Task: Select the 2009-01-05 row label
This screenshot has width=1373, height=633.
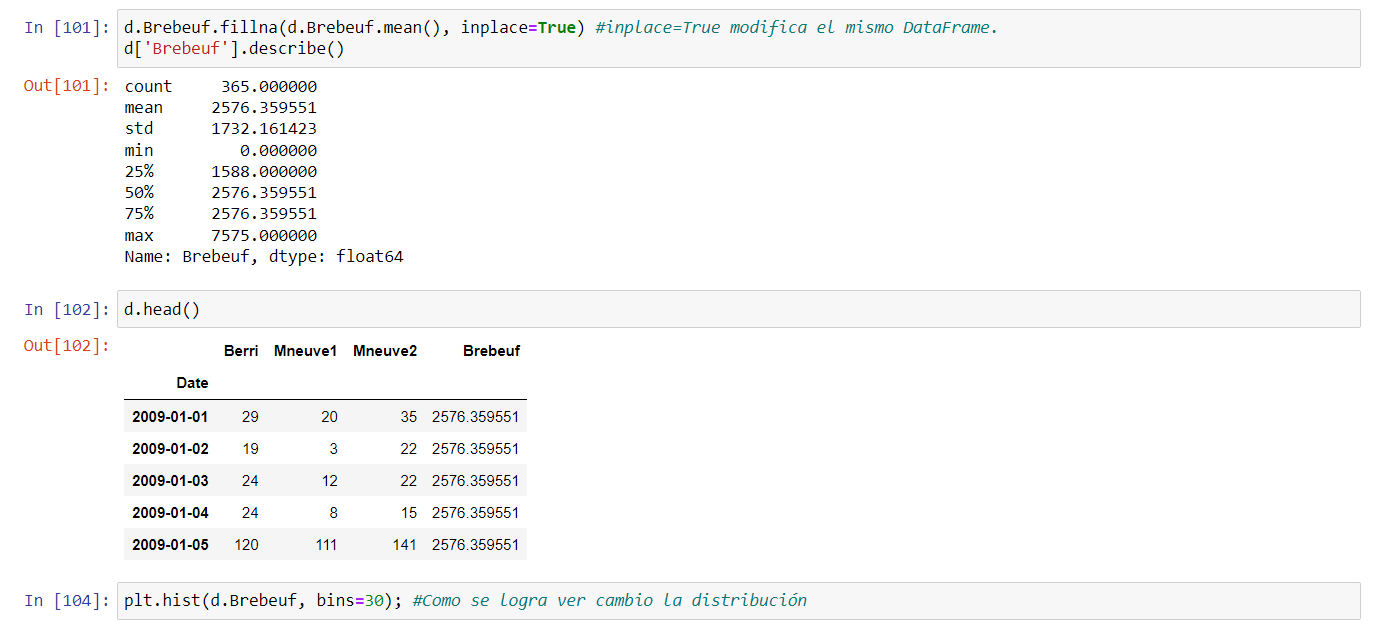Action: 170,545
